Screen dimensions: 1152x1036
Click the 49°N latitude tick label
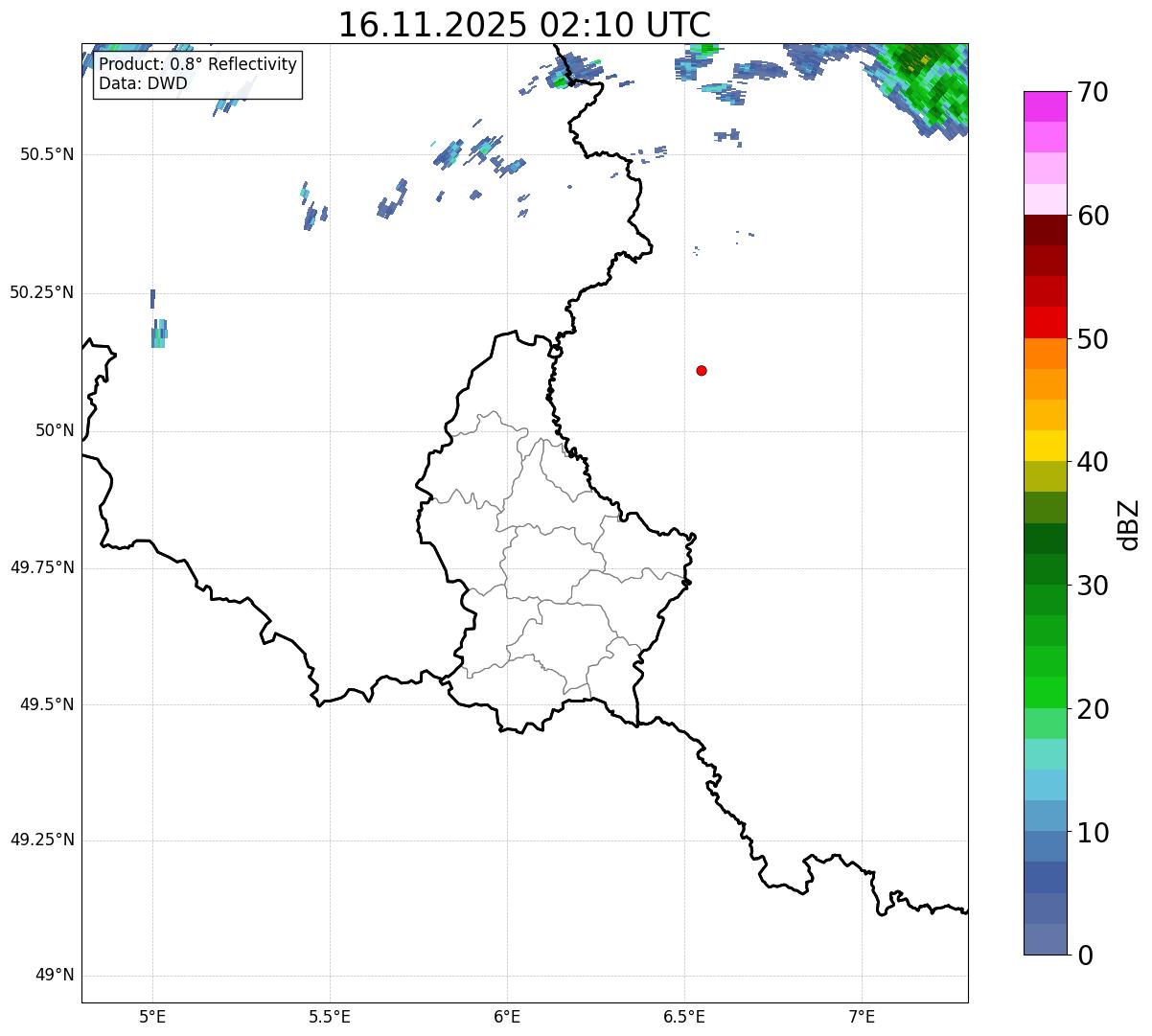point(54,976)
